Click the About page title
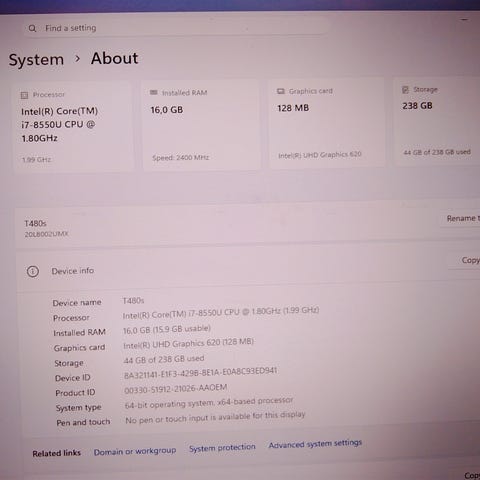480x480 pixels. point(114,58)
